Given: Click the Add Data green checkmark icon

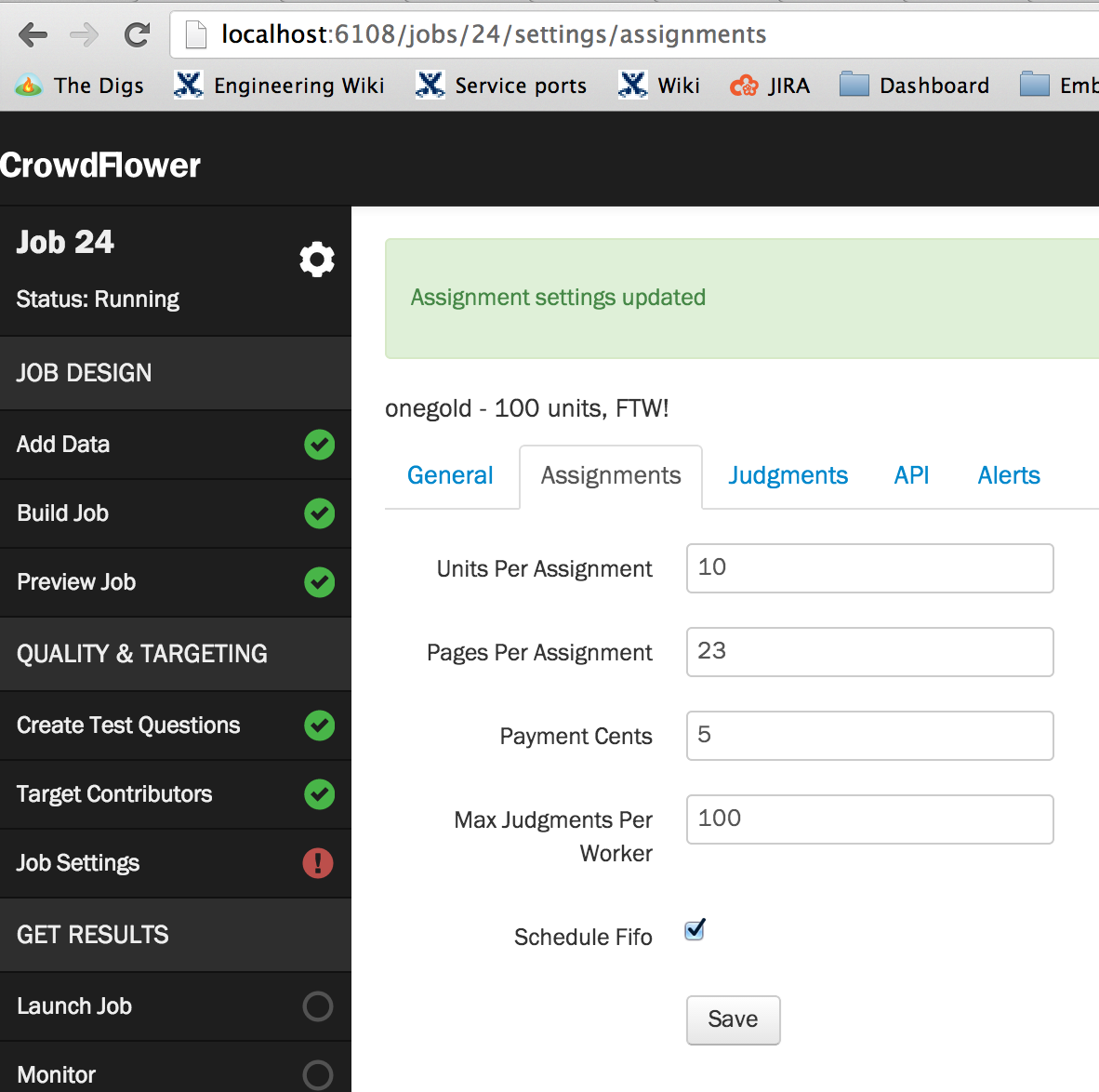Looking at the screenshot, I should point(320,445).
